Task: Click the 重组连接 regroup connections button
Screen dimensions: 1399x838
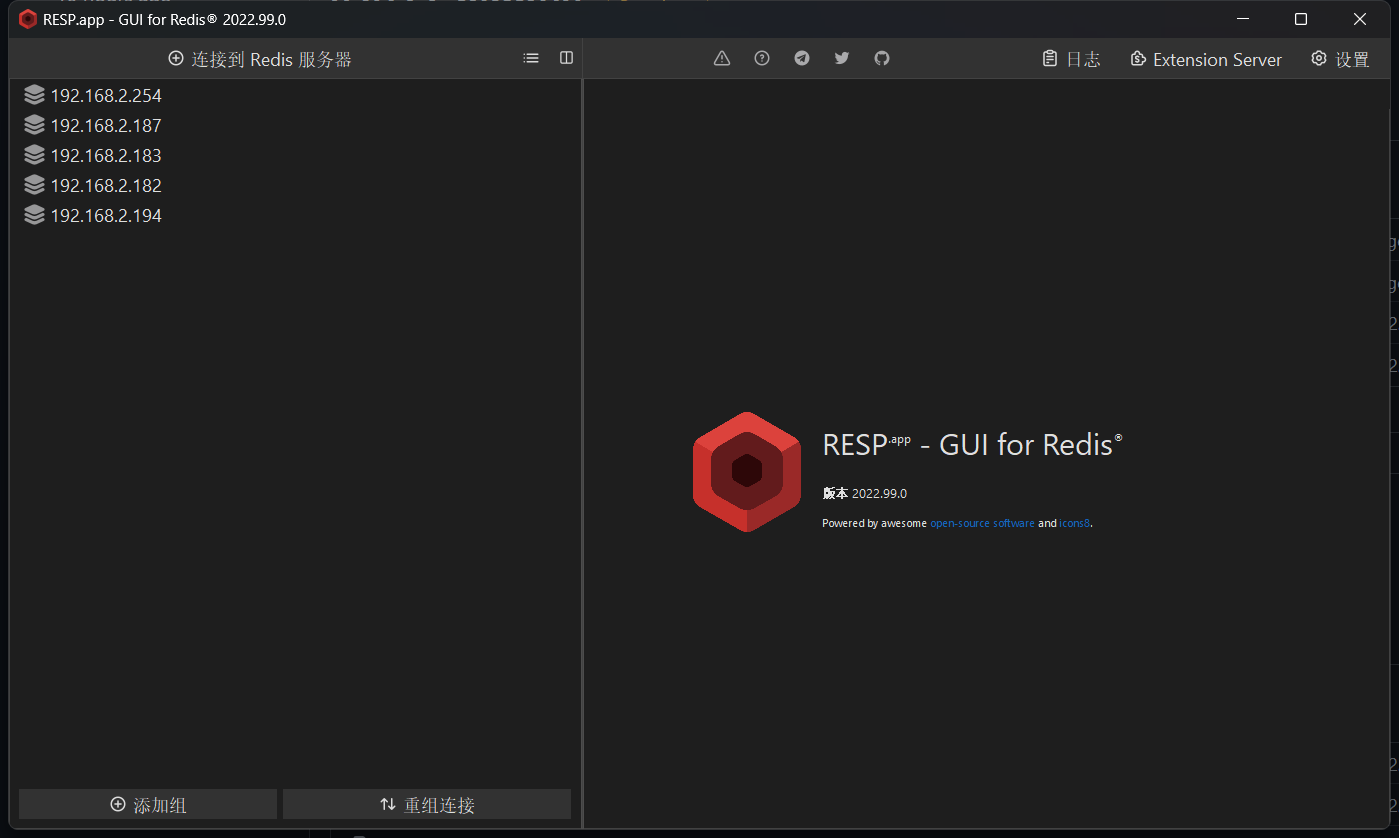Action: [x=427, y=805]
